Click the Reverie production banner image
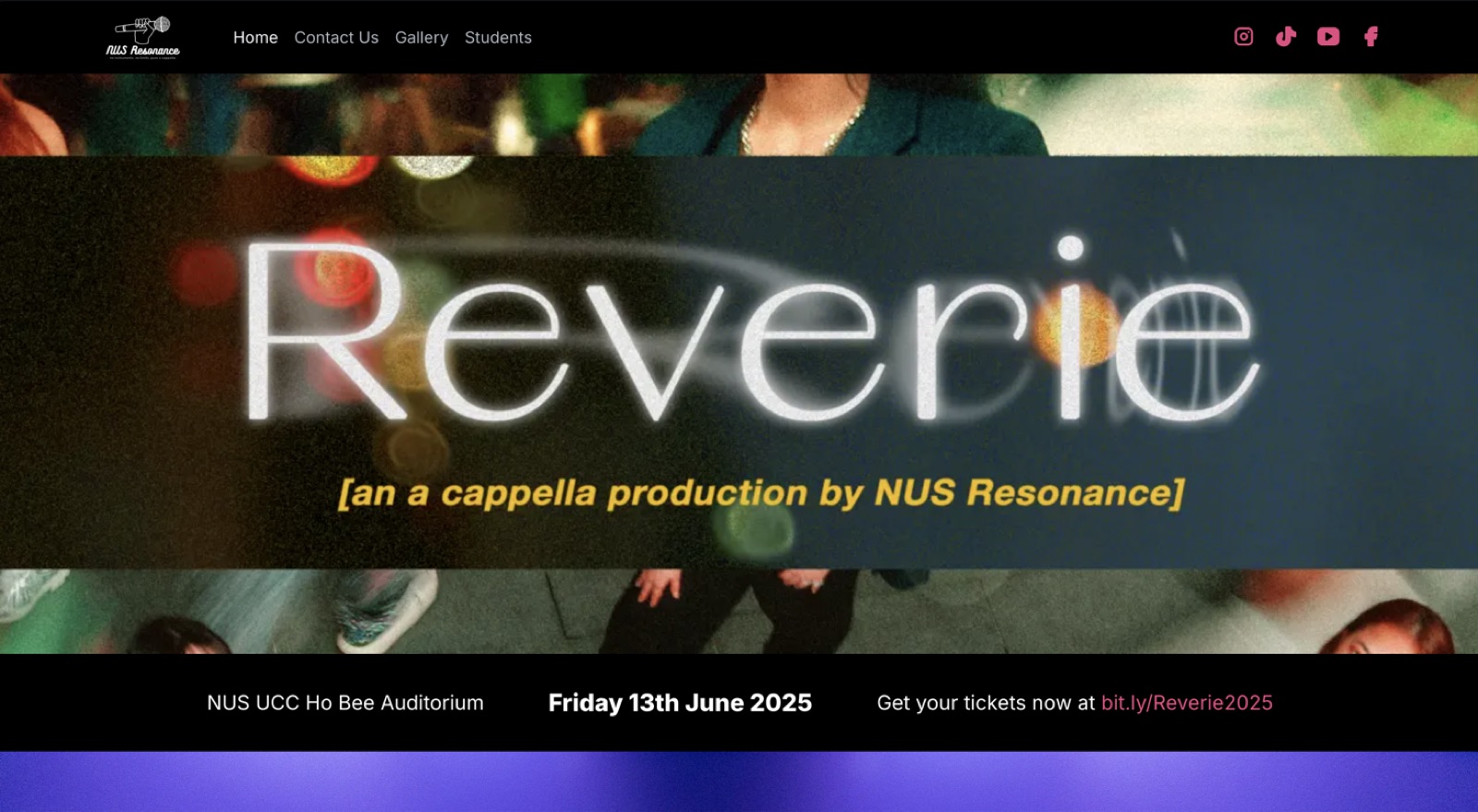The height and width of the screenshot is (812, 1478). tap(739, 364)
